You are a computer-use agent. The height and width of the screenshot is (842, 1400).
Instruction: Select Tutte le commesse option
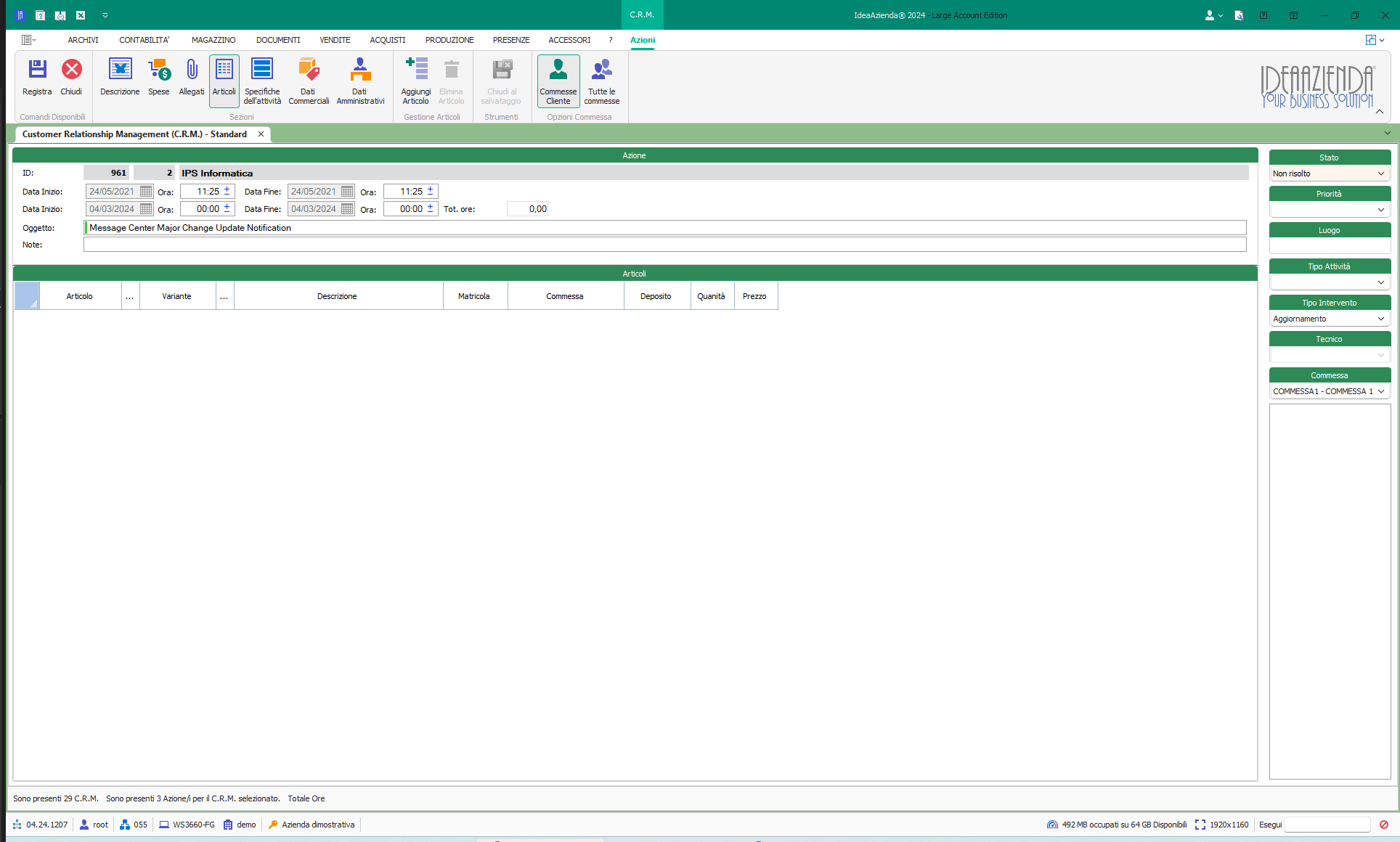point(602,81)
